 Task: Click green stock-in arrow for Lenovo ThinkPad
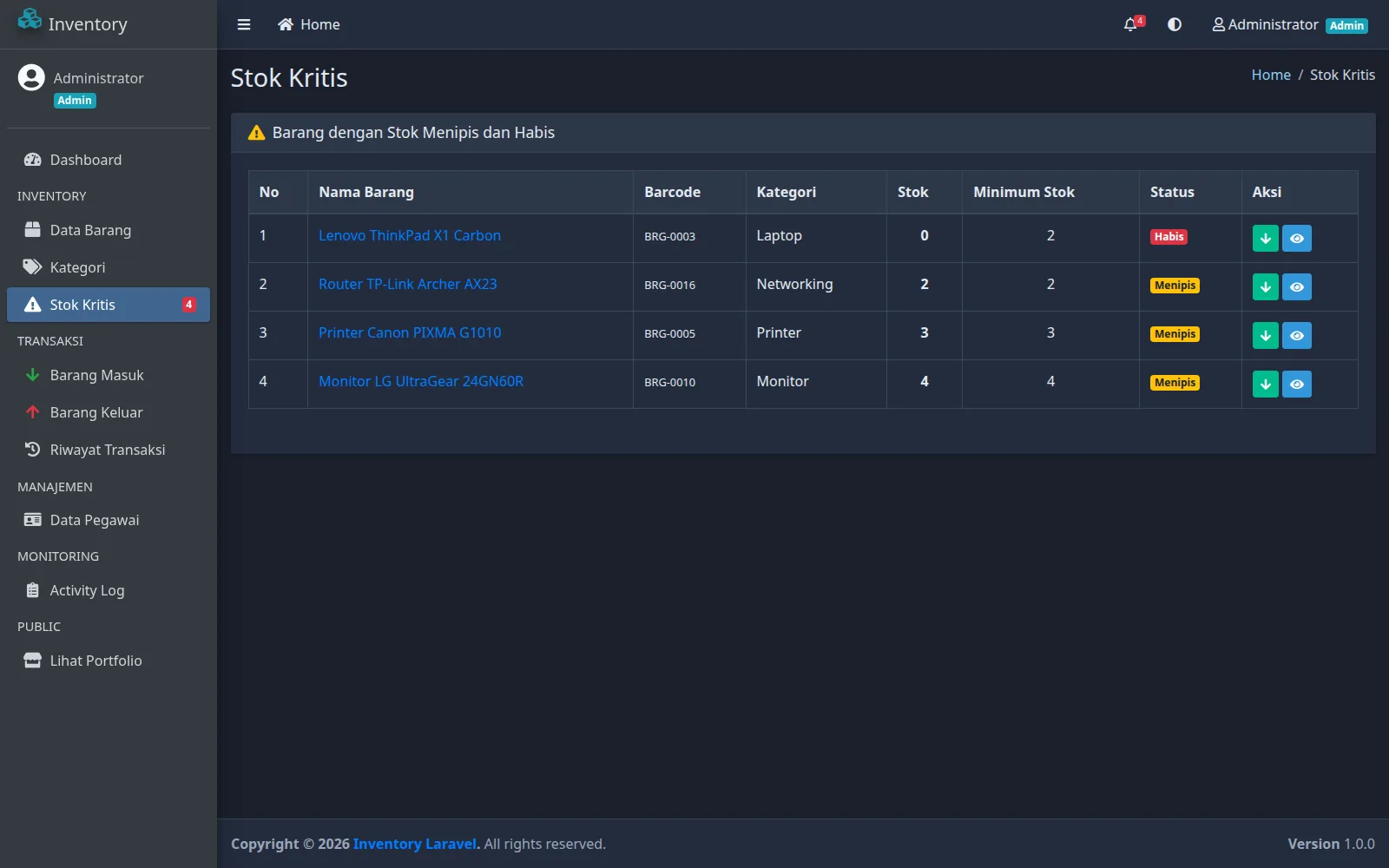coord(1266,238)
